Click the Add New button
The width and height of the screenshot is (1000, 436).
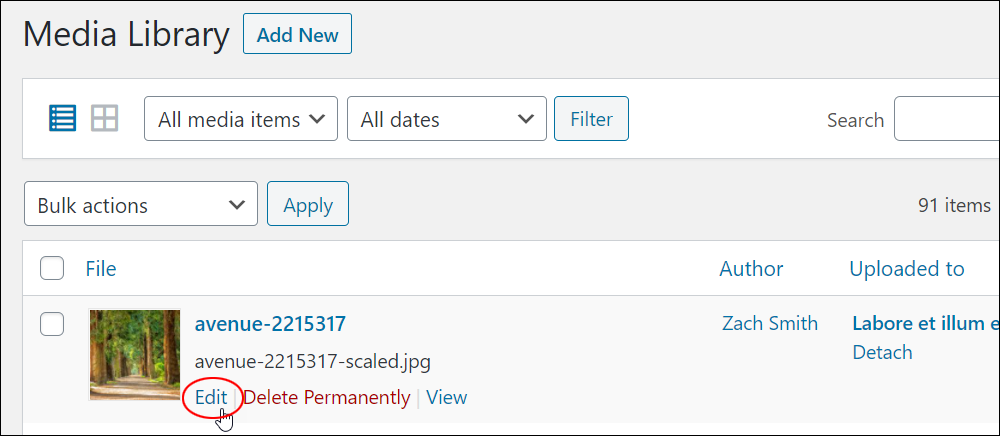tap(297, 34)
